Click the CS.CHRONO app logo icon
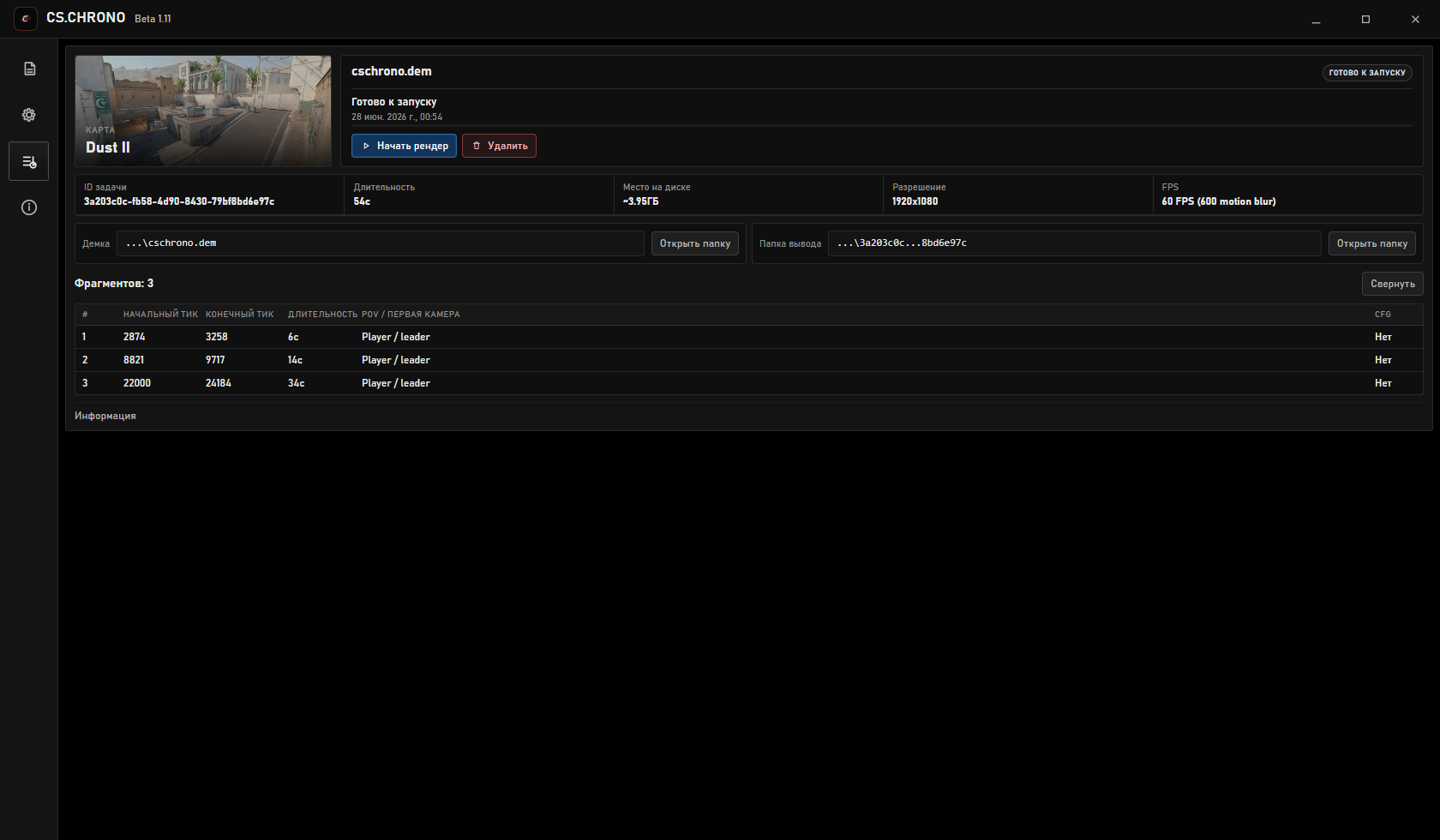Screen dimensions: 1440x840 [x=26, y=18]
